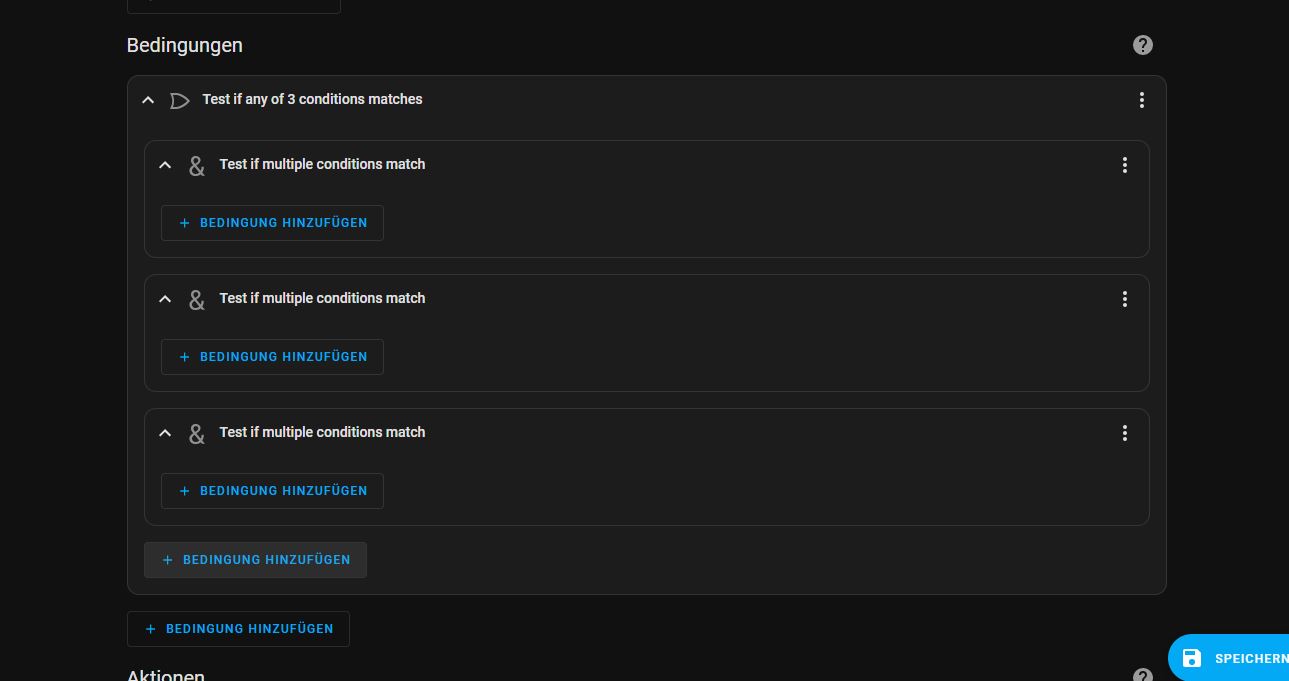Click the ampersand icon of second AND condition

click(x=197, y=299)
